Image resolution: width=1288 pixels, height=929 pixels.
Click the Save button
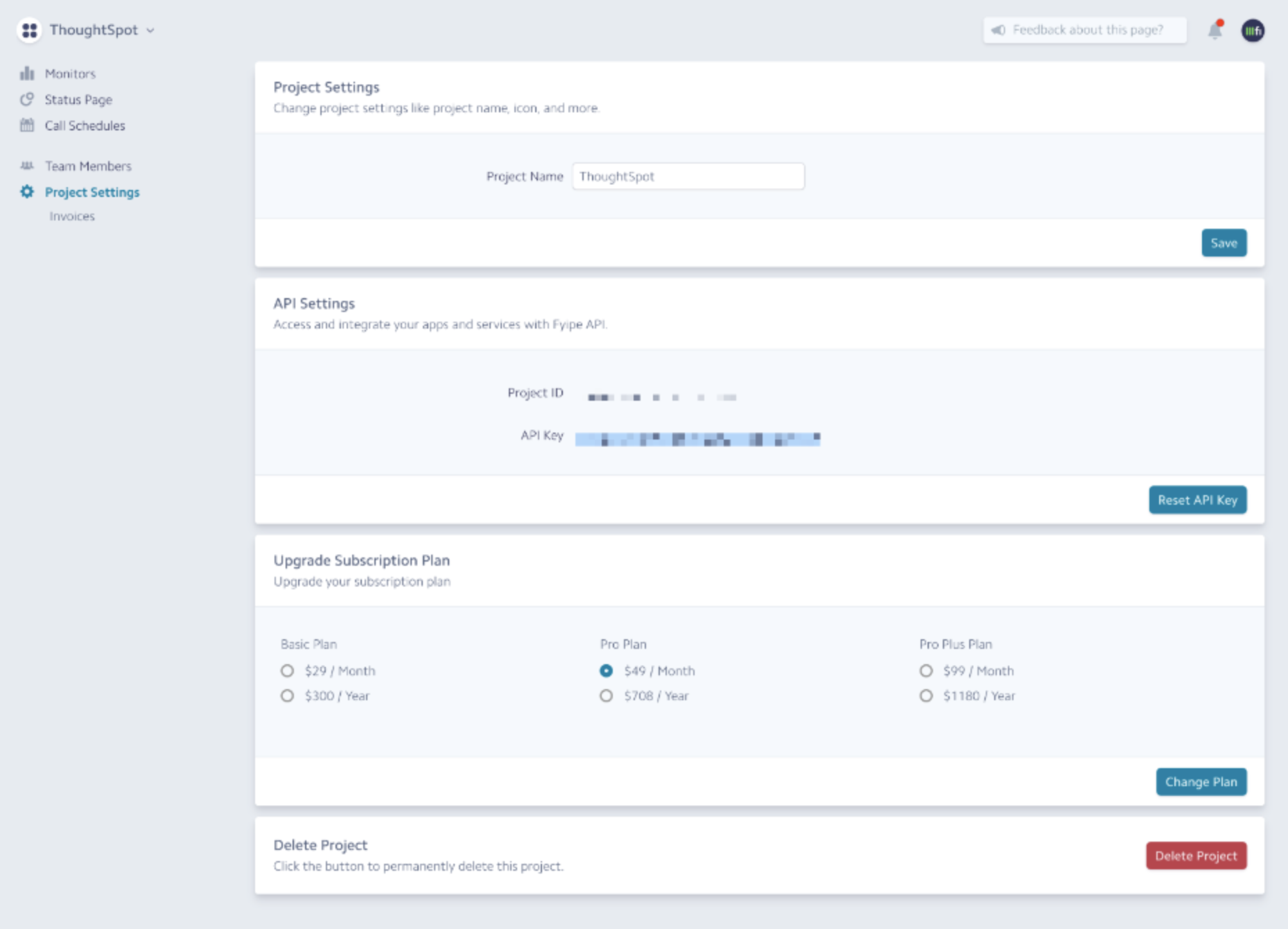point(1224,243)
